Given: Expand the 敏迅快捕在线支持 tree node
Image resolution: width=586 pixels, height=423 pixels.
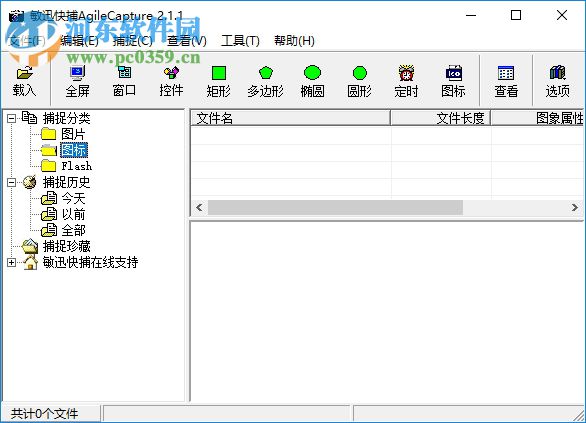Looking at the screenshot, I should click(12, 262).
